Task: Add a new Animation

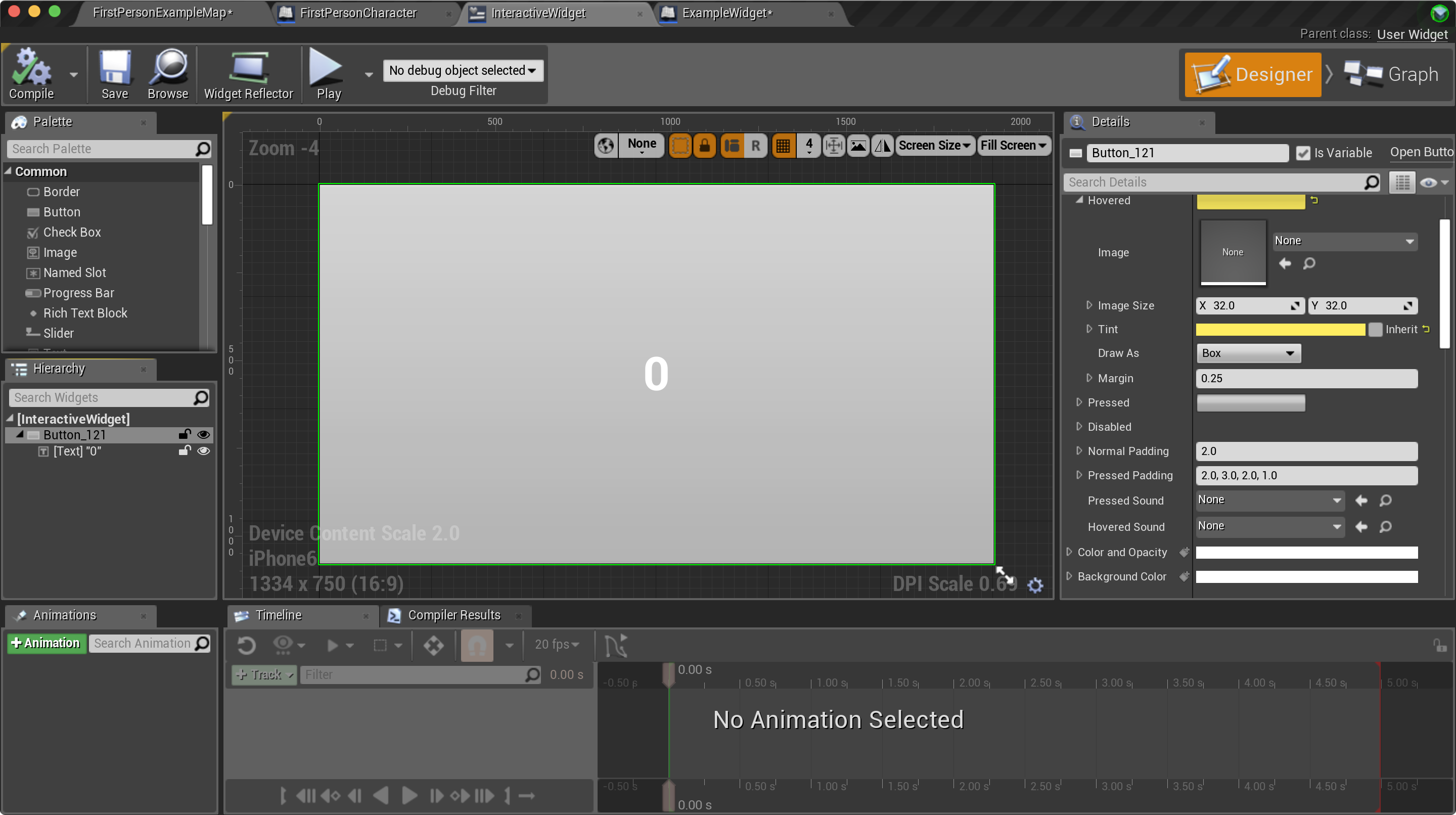Action: [47, 643]
